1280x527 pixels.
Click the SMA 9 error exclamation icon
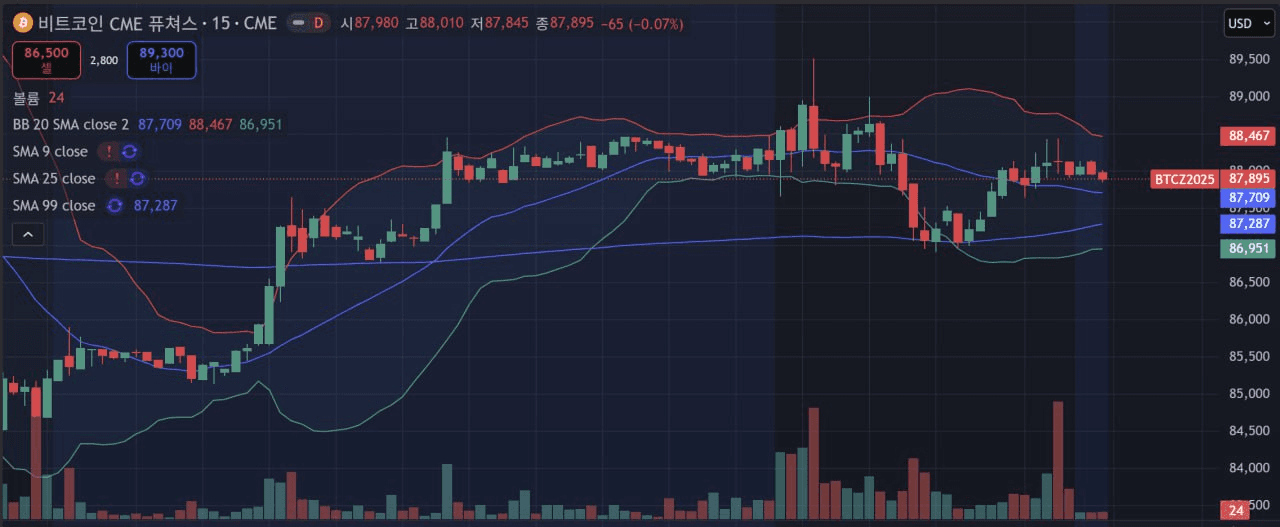coord(108,152)
